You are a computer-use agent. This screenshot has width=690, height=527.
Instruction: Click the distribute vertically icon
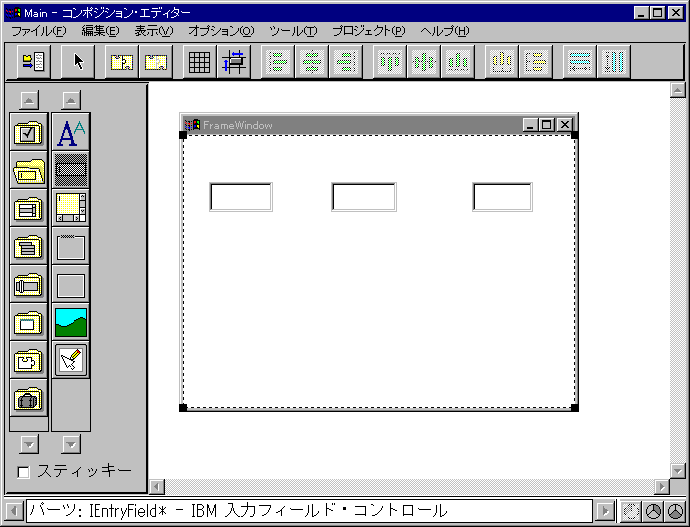pyautogui.click(x=536, y=62)
